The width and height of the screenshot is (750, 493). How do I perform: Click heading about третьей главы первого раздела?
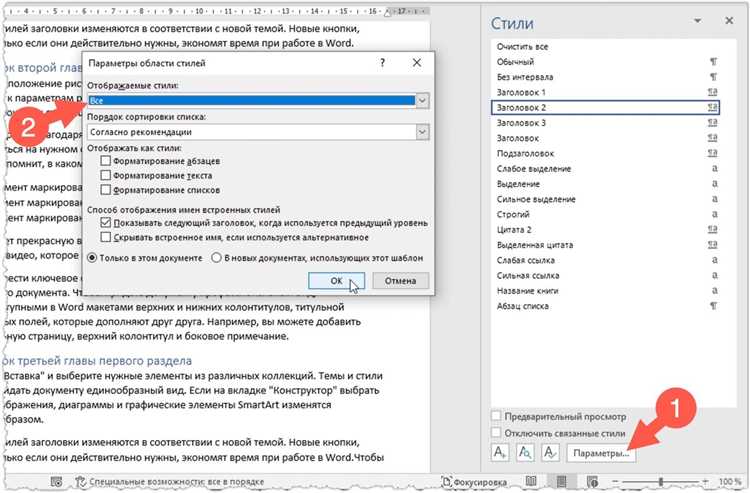(x=98, y=361)
